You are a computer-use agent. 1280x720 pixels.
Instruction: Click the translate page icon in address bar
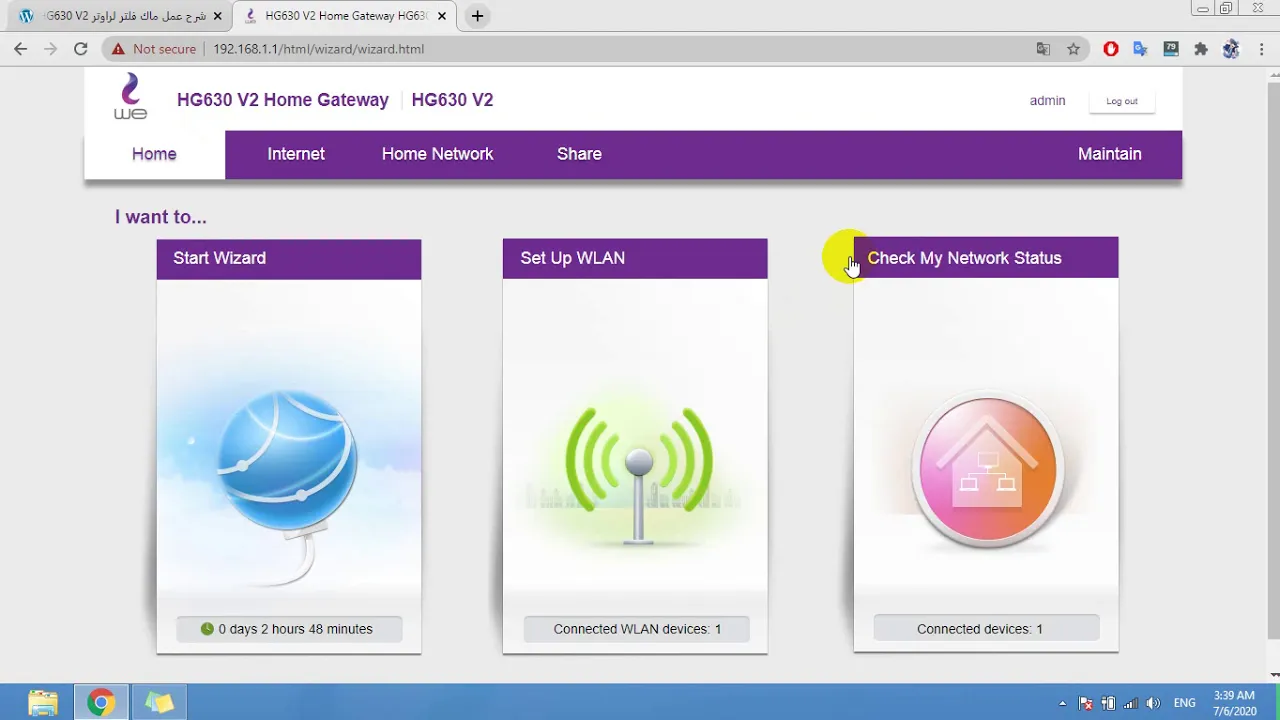[x=1043, y=49]
